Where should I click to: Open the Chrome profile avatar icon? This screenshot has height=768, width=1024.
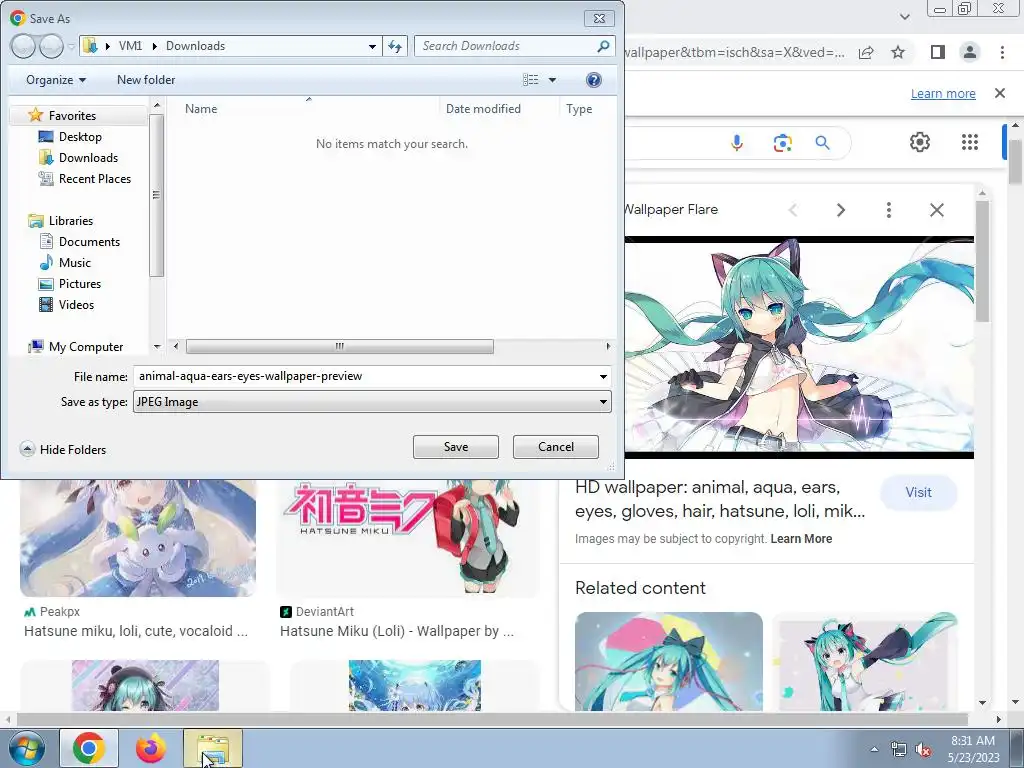(x=970, y=52)
